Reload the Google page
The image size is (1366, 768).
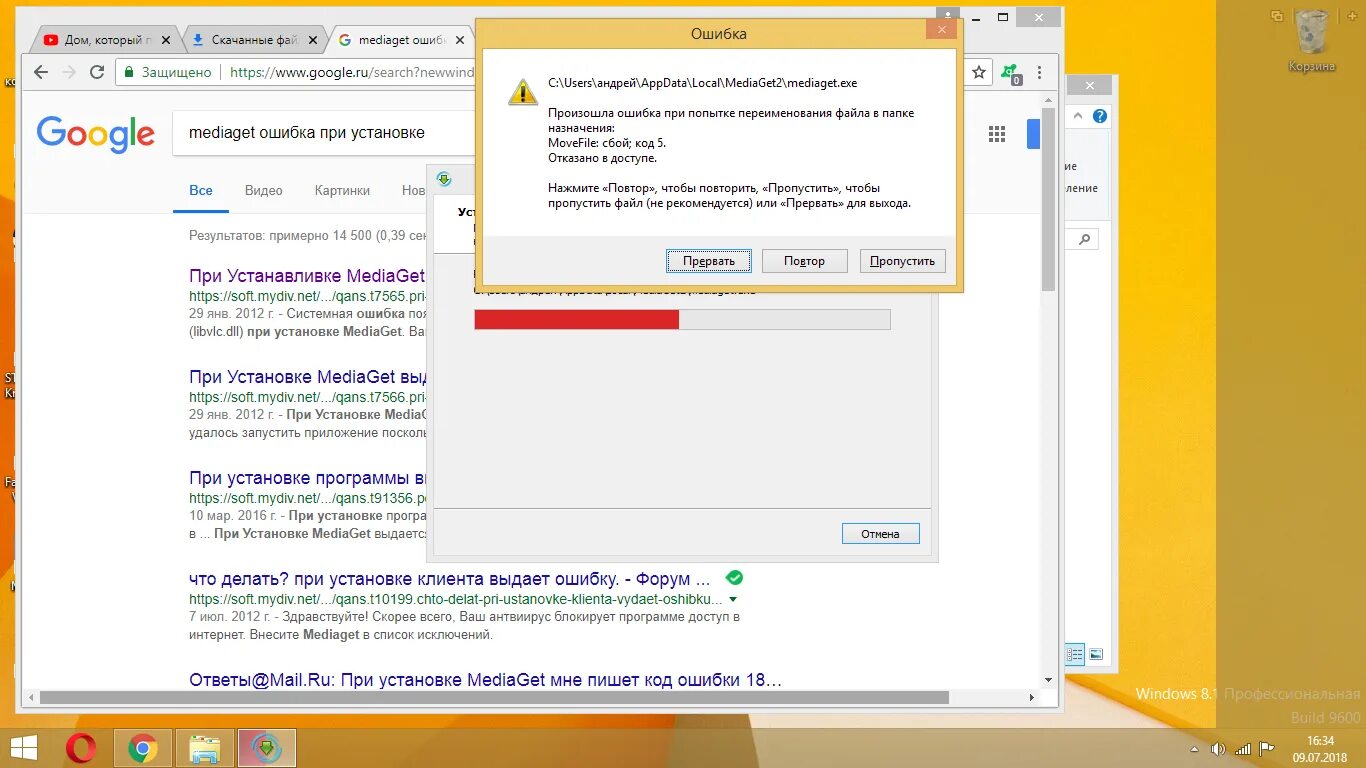pos(97,72)
